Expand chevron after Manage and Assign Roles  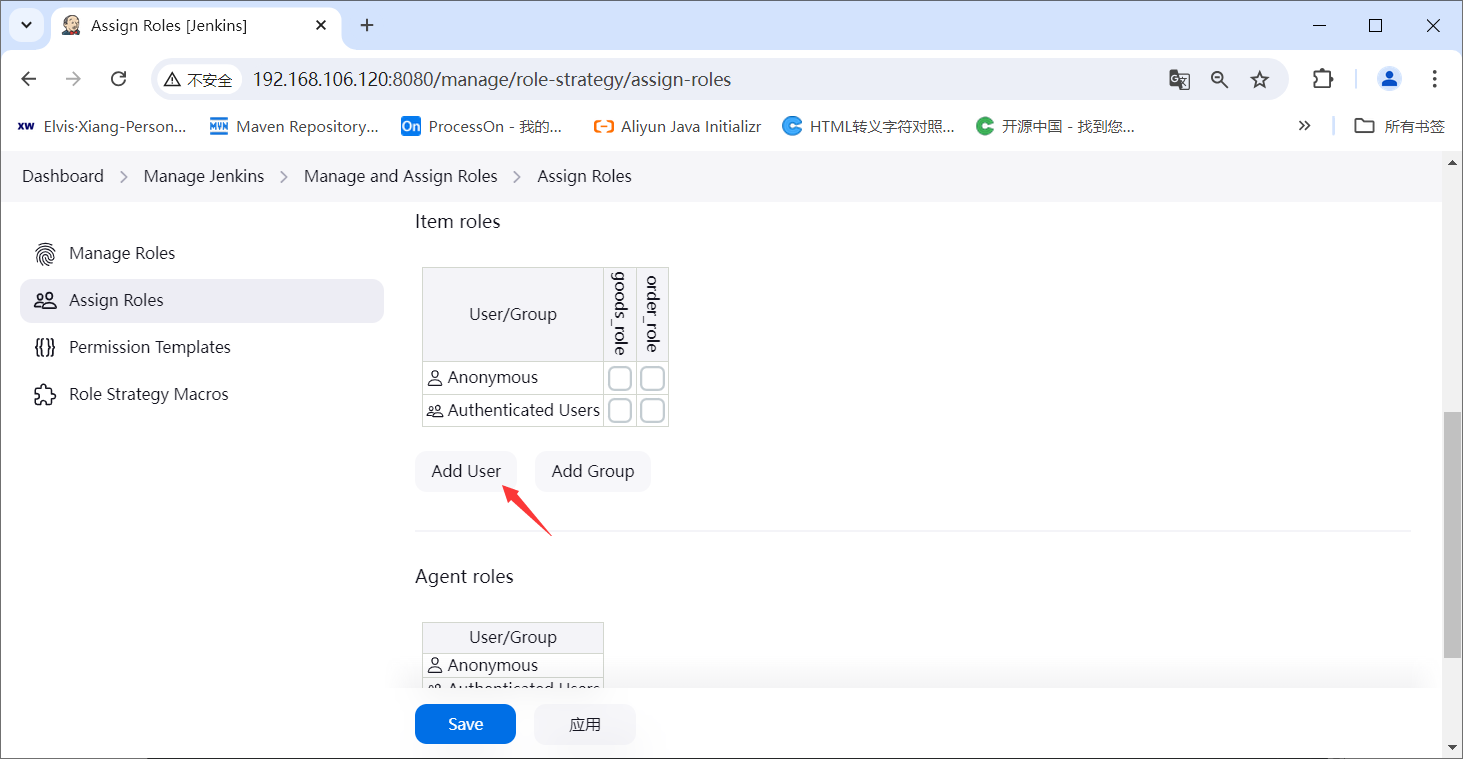tap(518, 177)
